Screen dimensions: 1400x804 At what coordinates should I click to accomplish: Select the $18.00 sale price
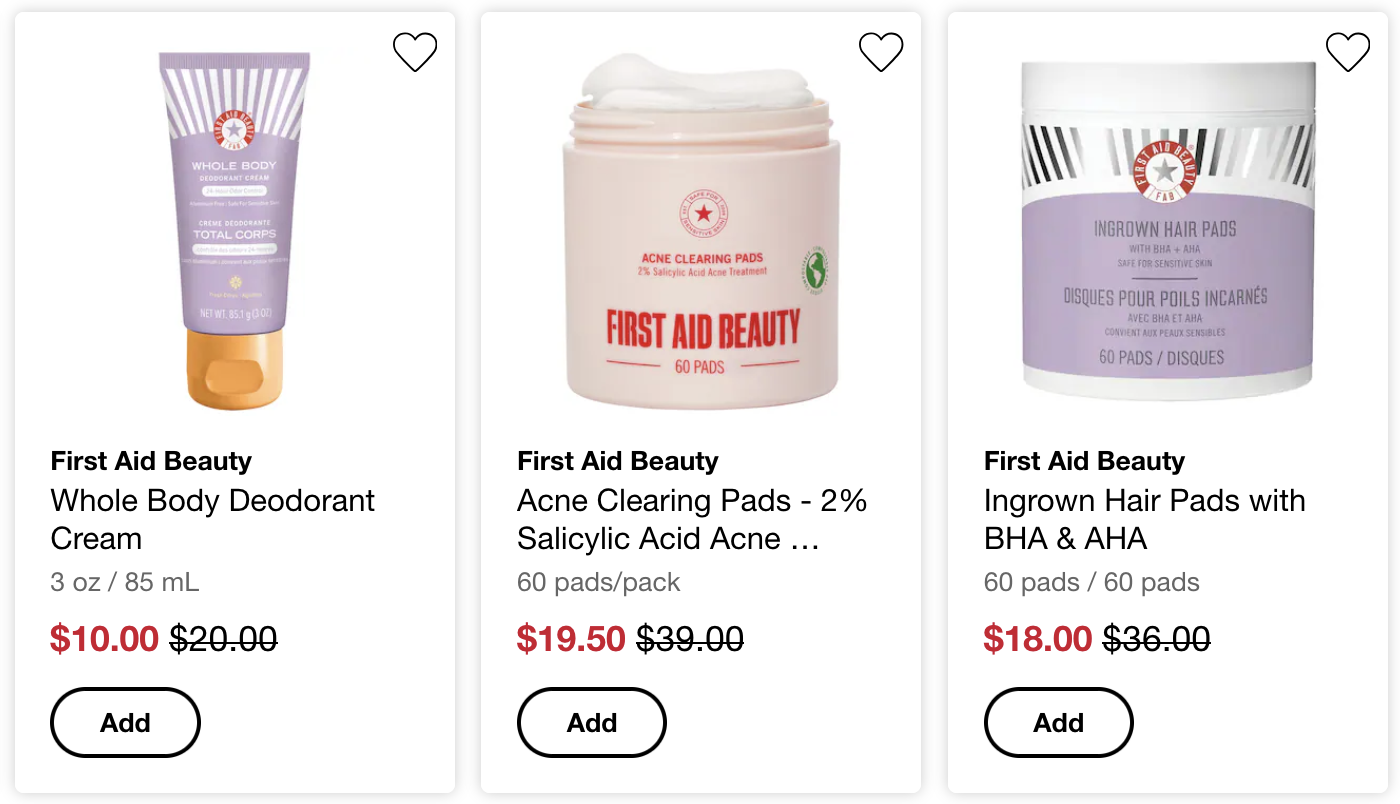coord(1038,639)
